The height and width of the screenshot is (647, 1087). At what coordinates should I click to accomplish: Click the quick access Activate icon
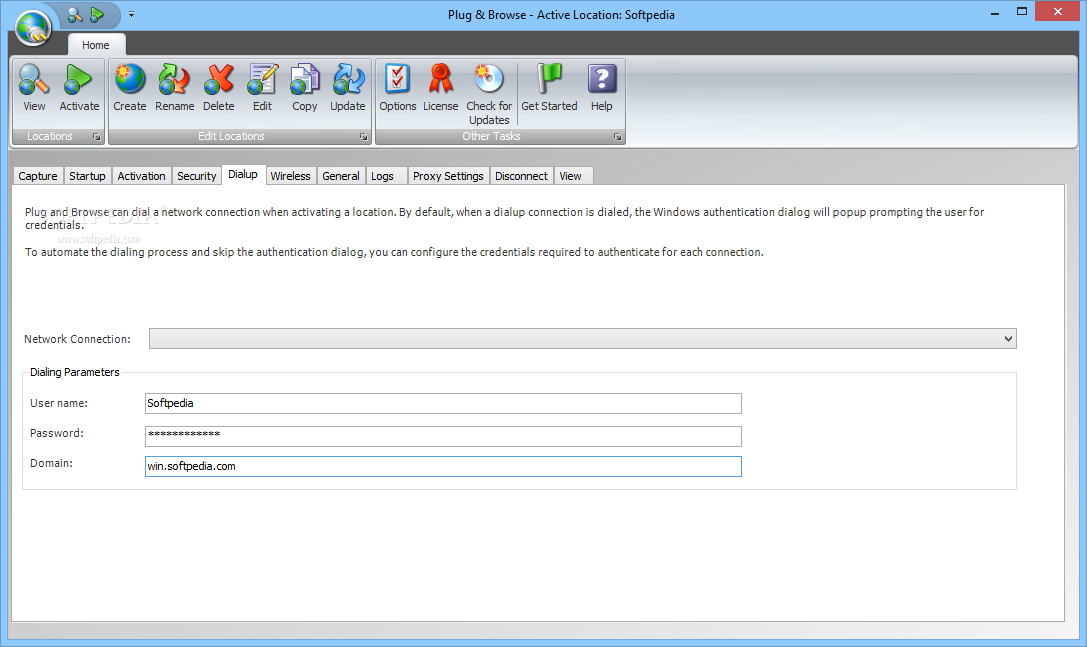point(97,15)
